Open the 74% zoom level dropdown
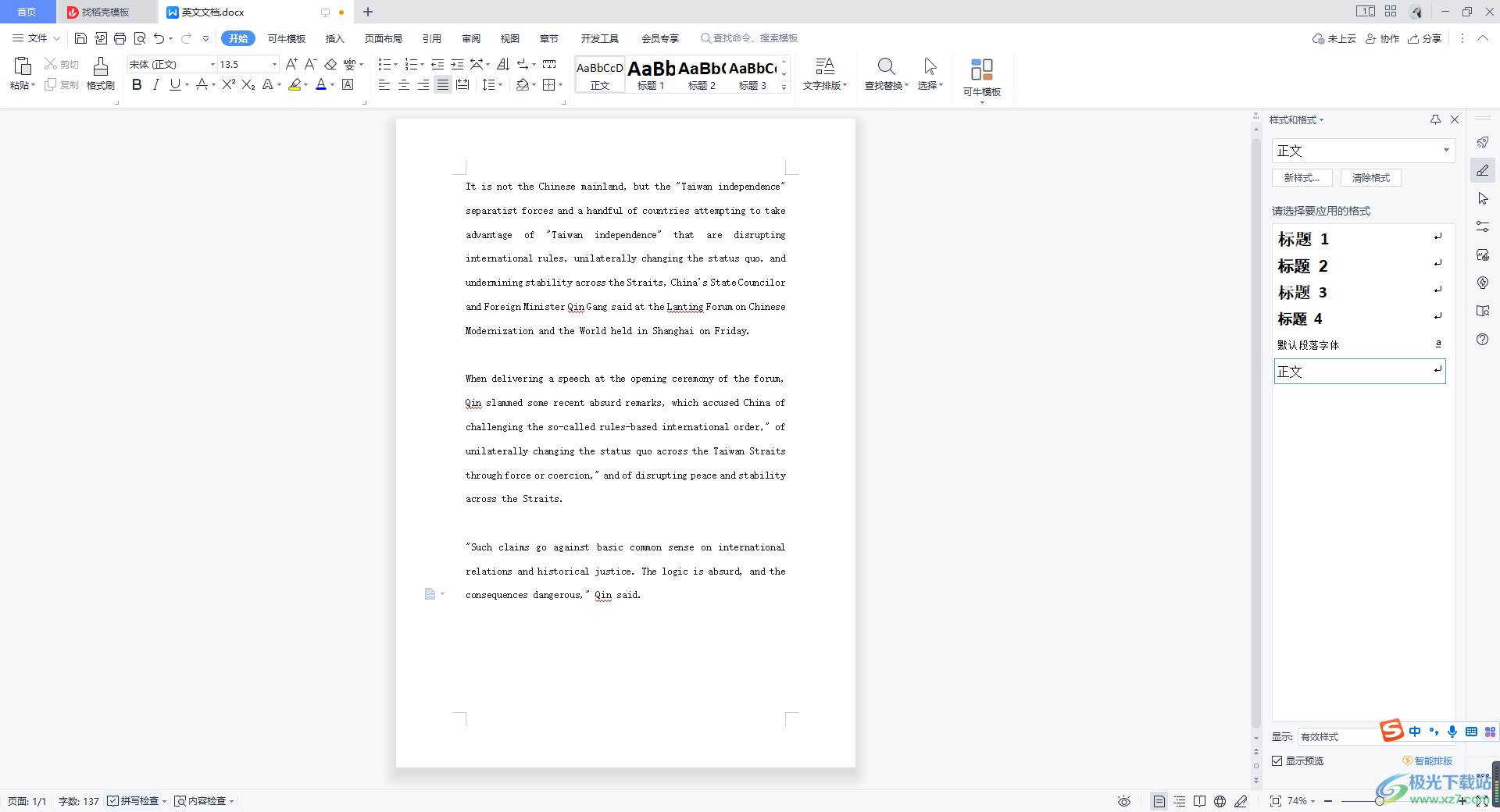The width and height of the screenshot is (1500, 812). pyautogui.click(x=1302, y=801)
